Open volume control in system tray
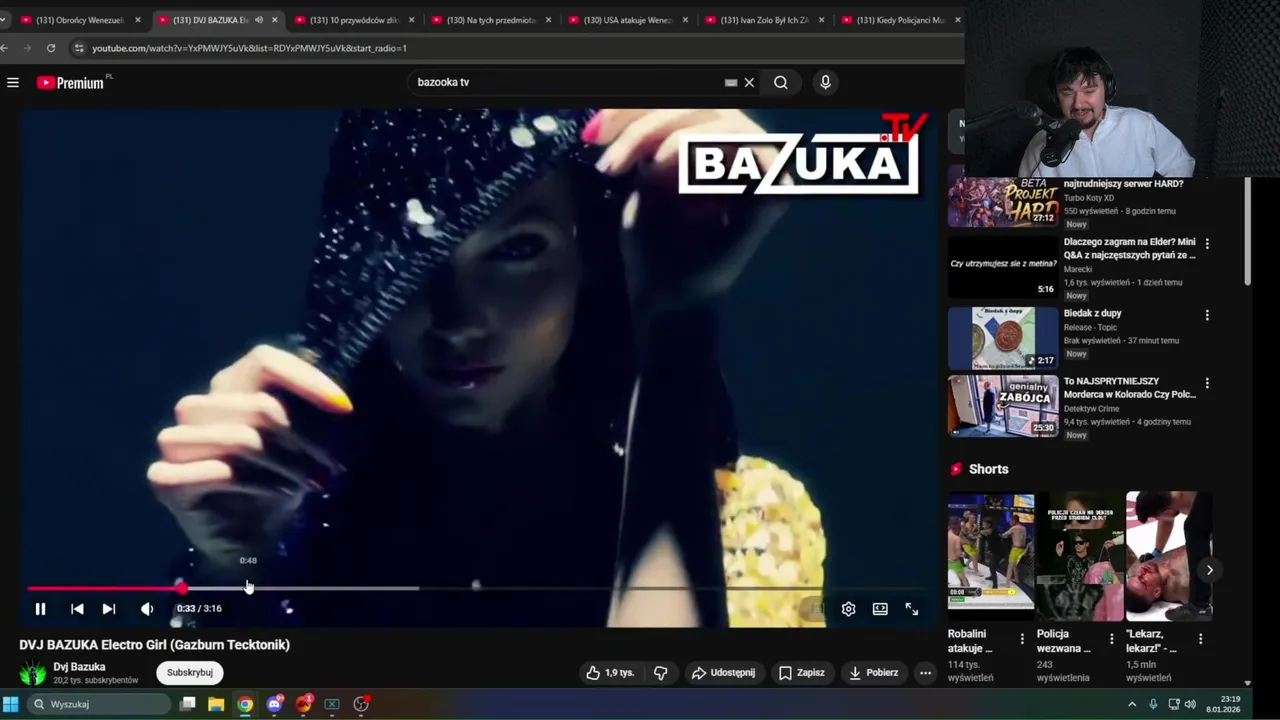The image size is (1280, 720). [x=1189, y=704]
